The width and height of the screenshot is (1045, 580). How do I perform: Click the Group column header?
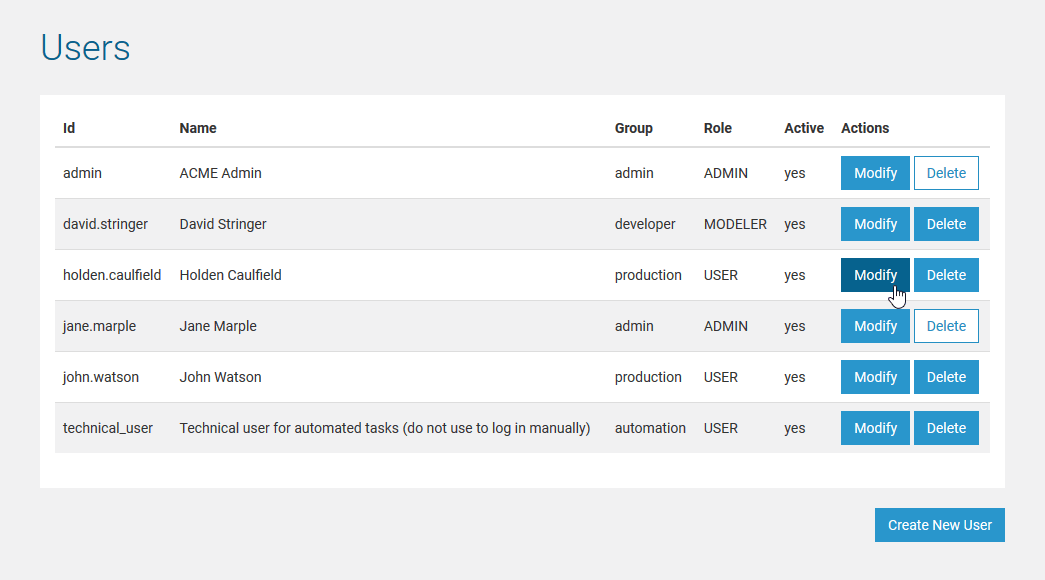click(x=633, y=128)
